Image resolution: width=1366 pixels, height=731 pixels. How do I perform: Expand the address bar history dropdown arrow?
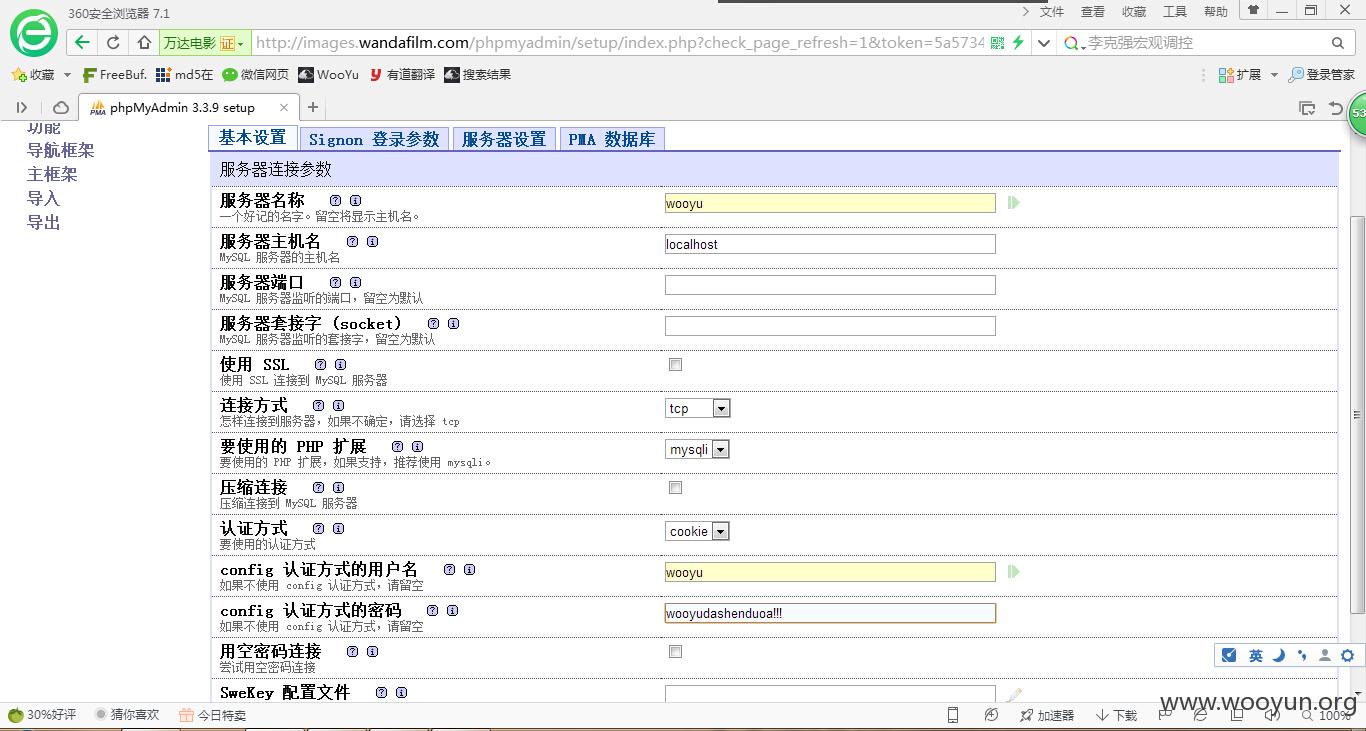pyautogui.click(x=1043, y=43)
